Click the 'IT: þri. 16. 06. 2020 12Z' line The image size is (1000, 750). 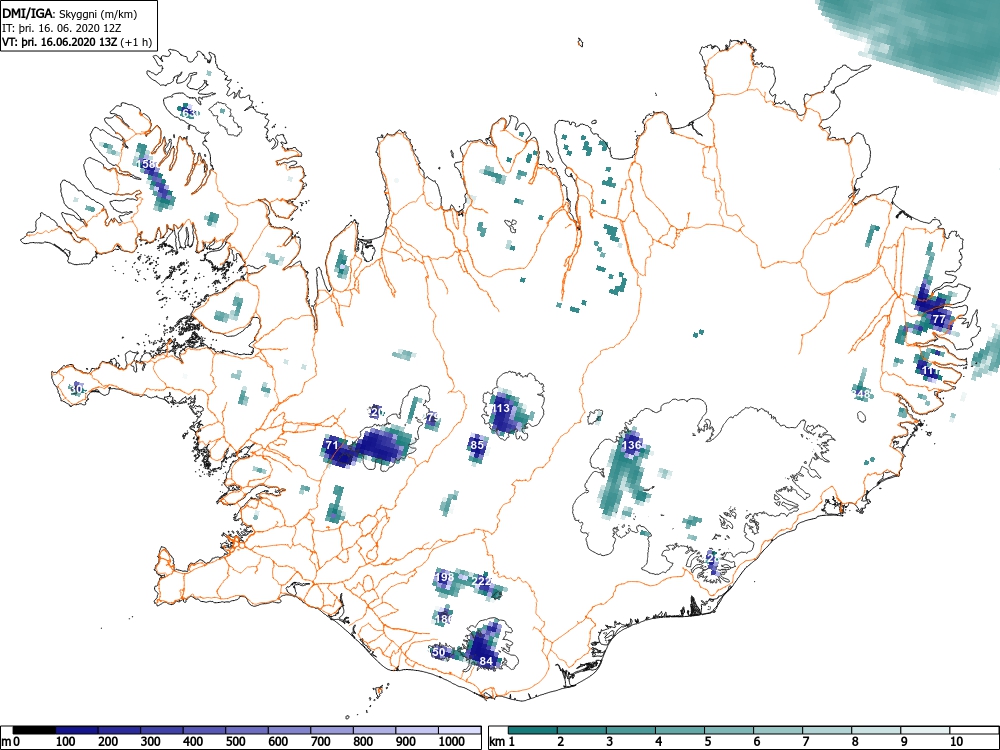62,28
